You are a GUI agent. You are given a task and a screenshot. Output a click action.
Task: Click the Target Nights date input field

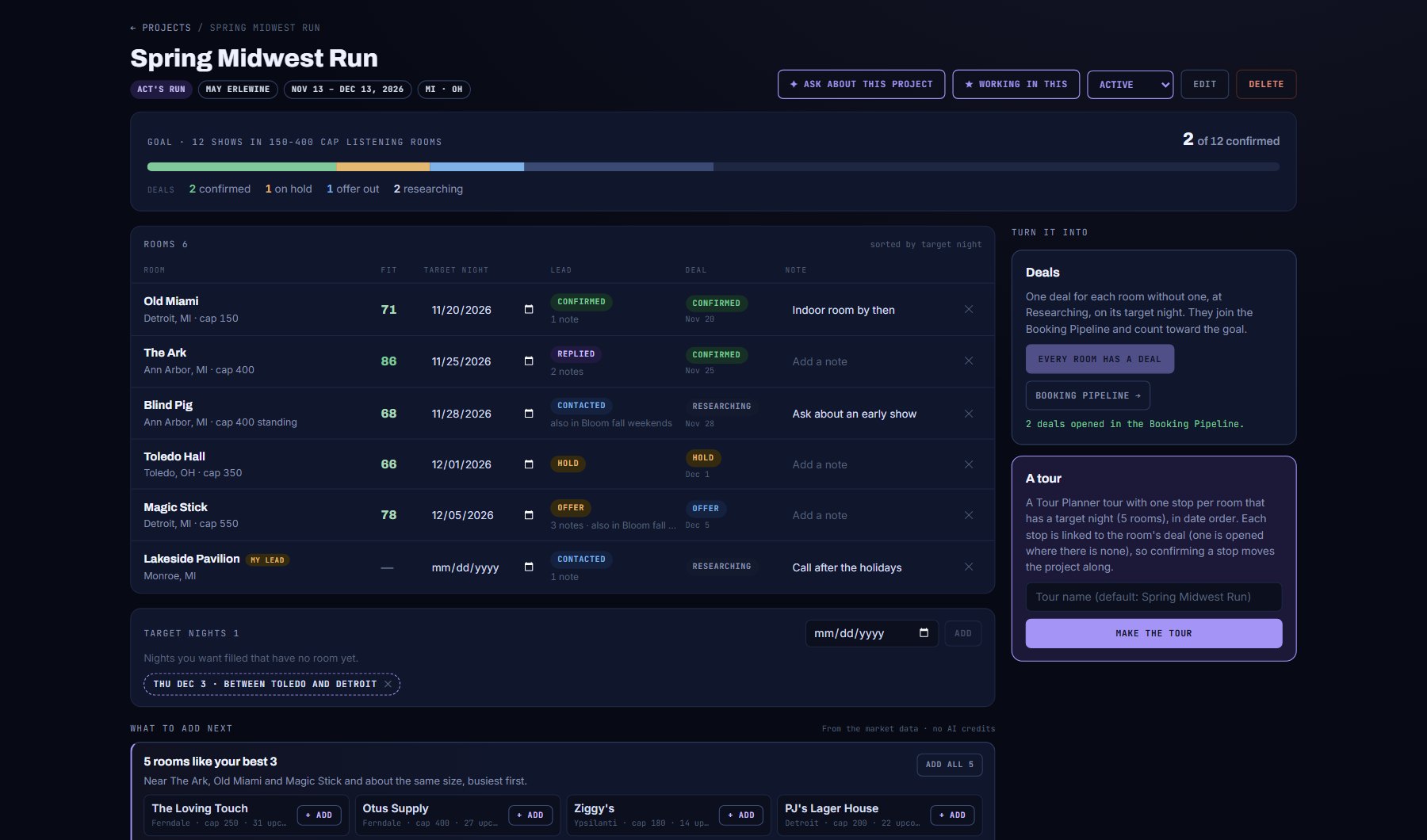coord(872,633)
